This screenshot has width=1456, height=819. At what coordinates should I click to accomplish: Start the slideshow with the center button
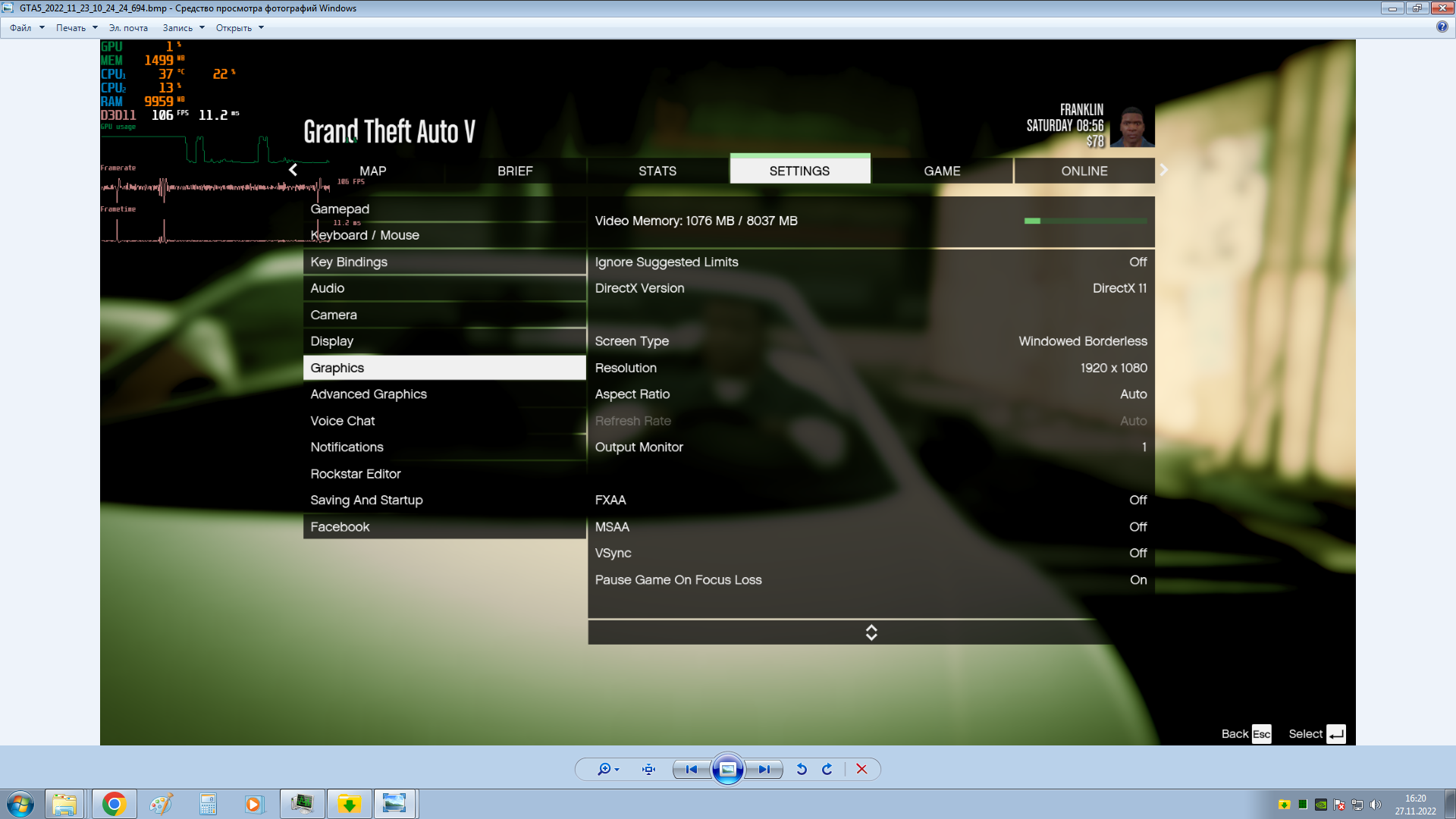pyautogui.click(x=727, y=769)
